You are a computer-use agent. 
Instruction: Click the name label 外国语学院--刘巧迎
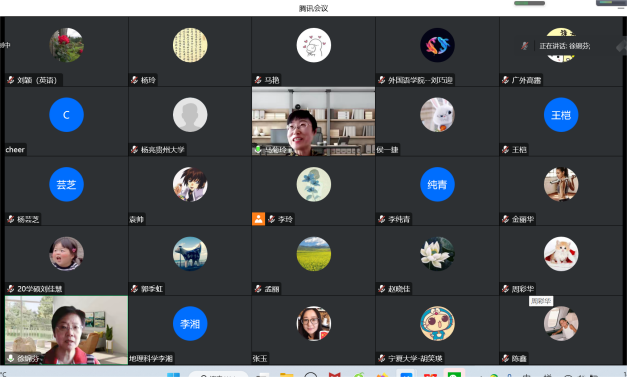click(x=420, y=80)
